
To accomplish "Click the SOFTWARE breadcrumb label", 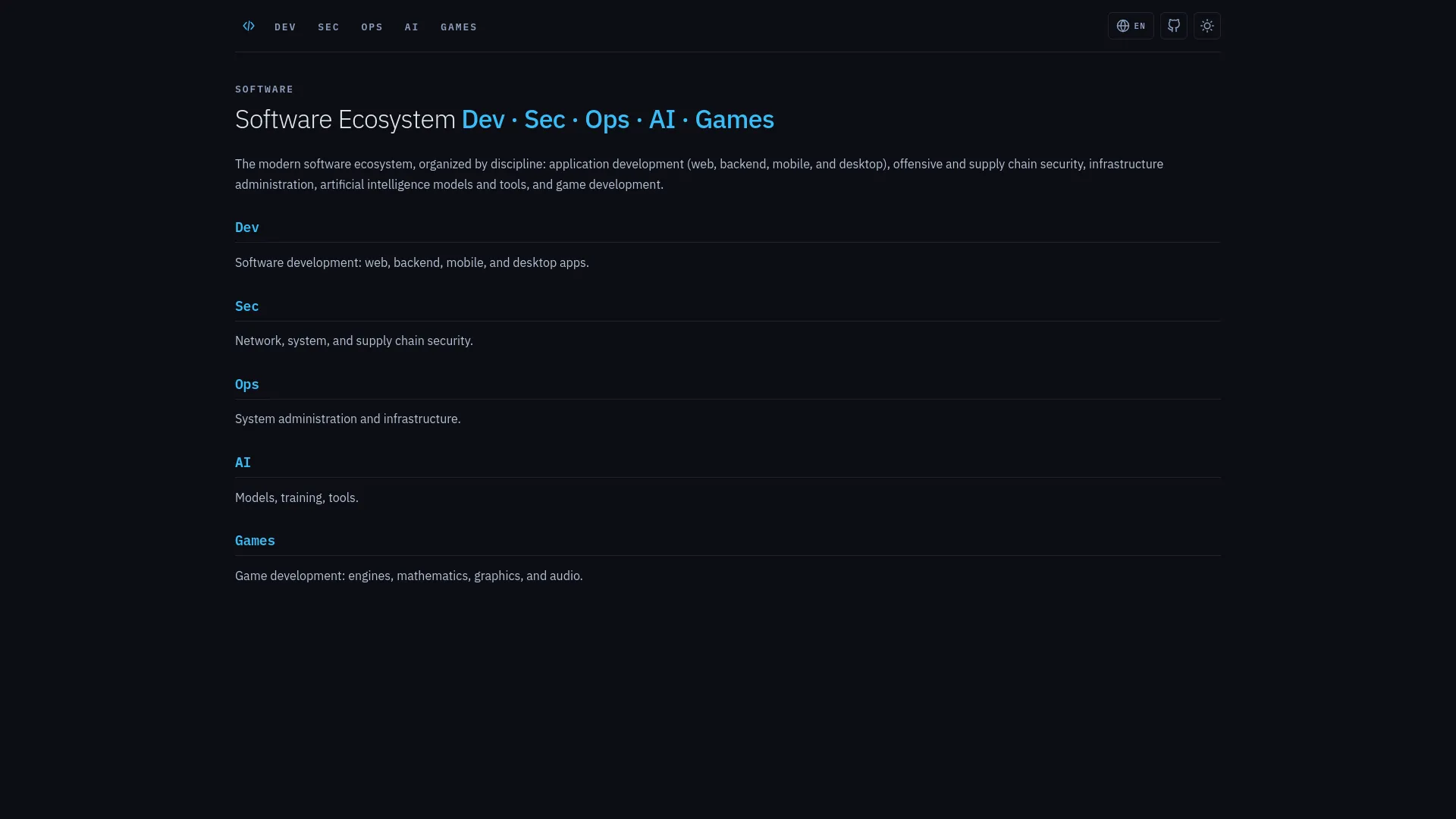I will [x=264, y=89].
